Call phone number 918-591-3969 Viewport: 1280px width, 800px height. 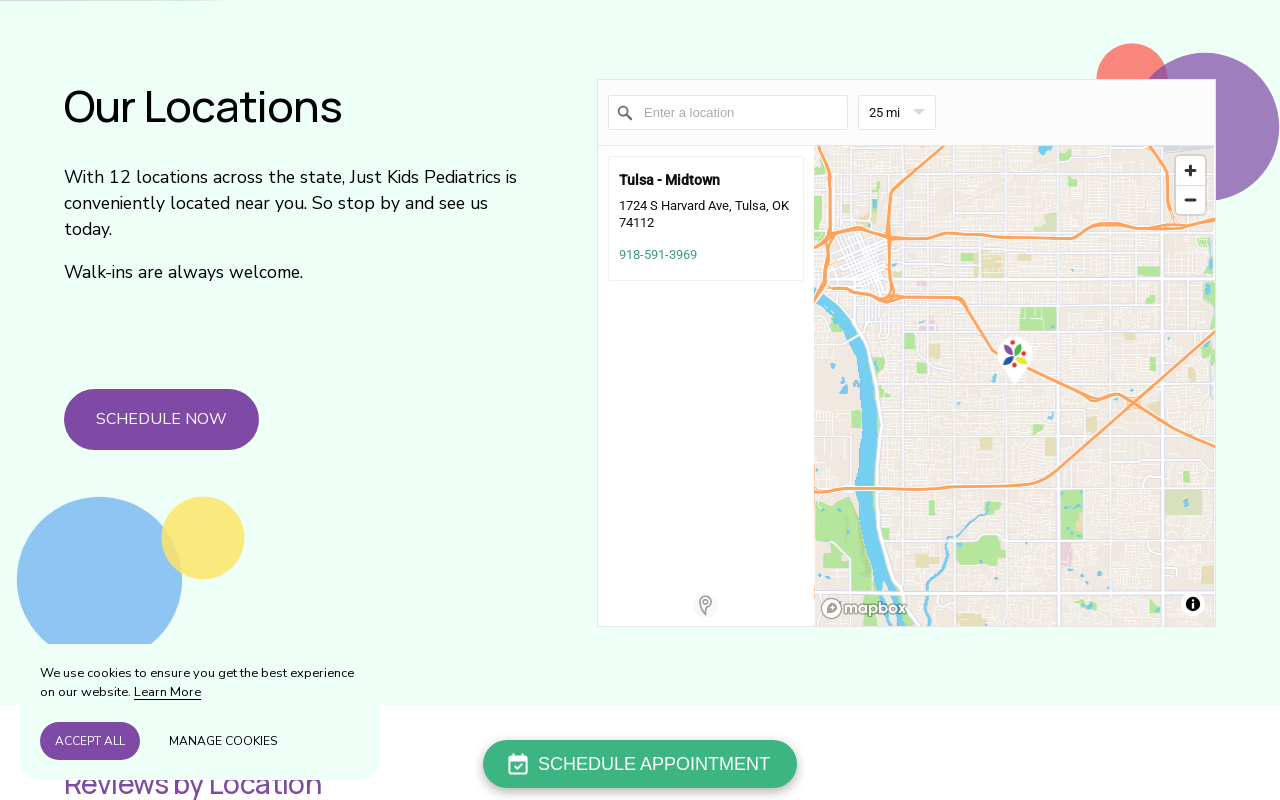pyautogui.click(x=658, y=255)
